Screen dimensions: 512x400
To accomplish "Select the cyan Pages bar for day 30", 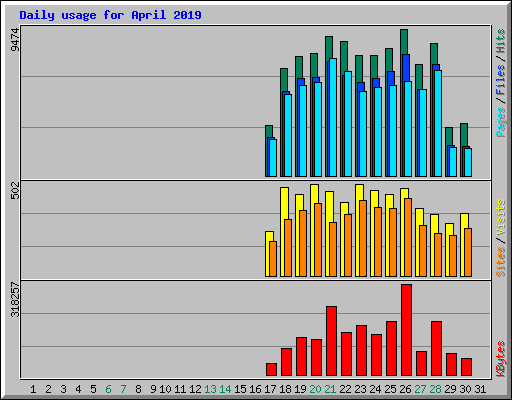I will pos(468,162).
